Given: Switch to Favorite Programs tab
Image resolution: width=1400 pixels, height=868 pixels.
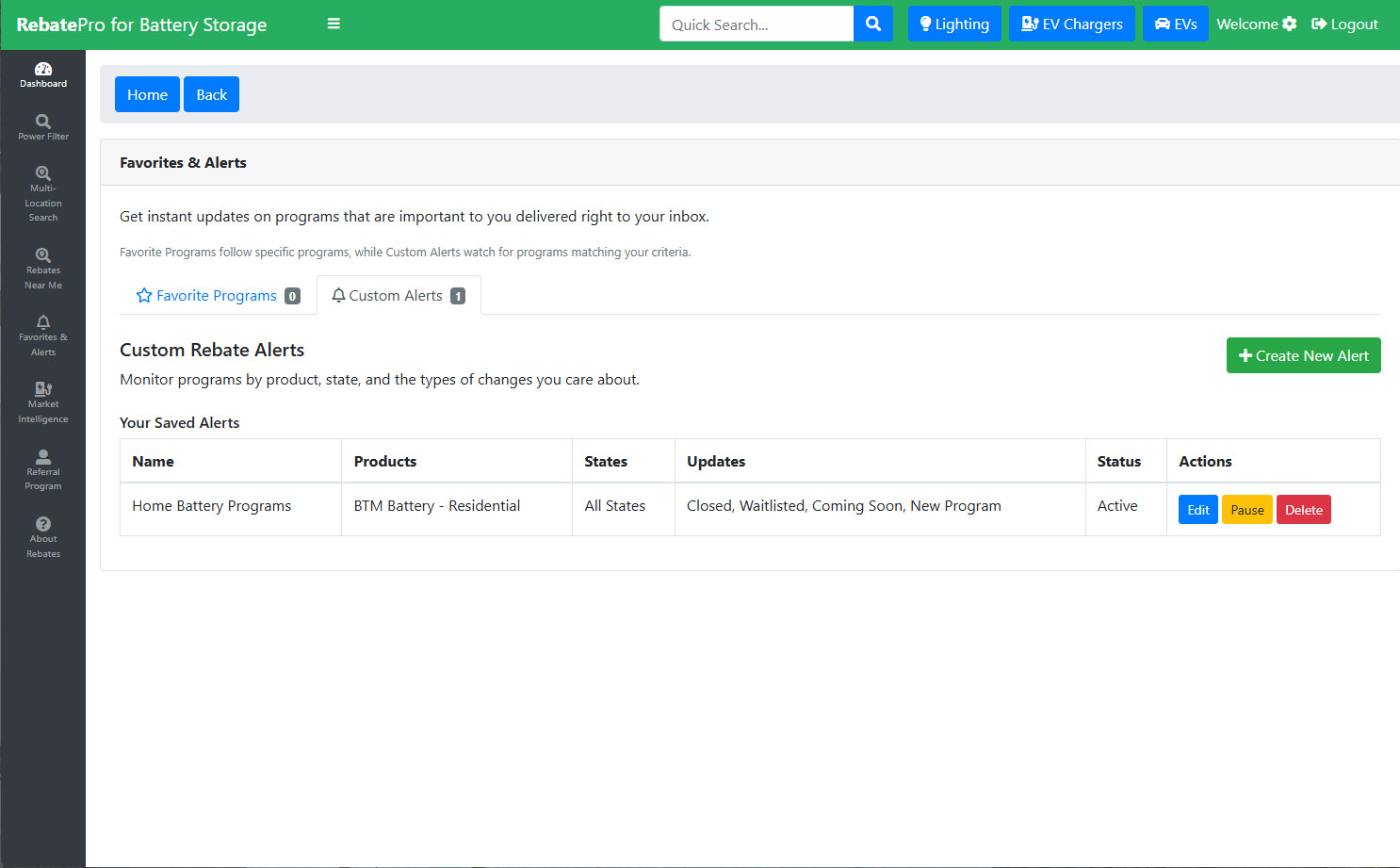Looking at the screenshot, I should pos(219,295).
